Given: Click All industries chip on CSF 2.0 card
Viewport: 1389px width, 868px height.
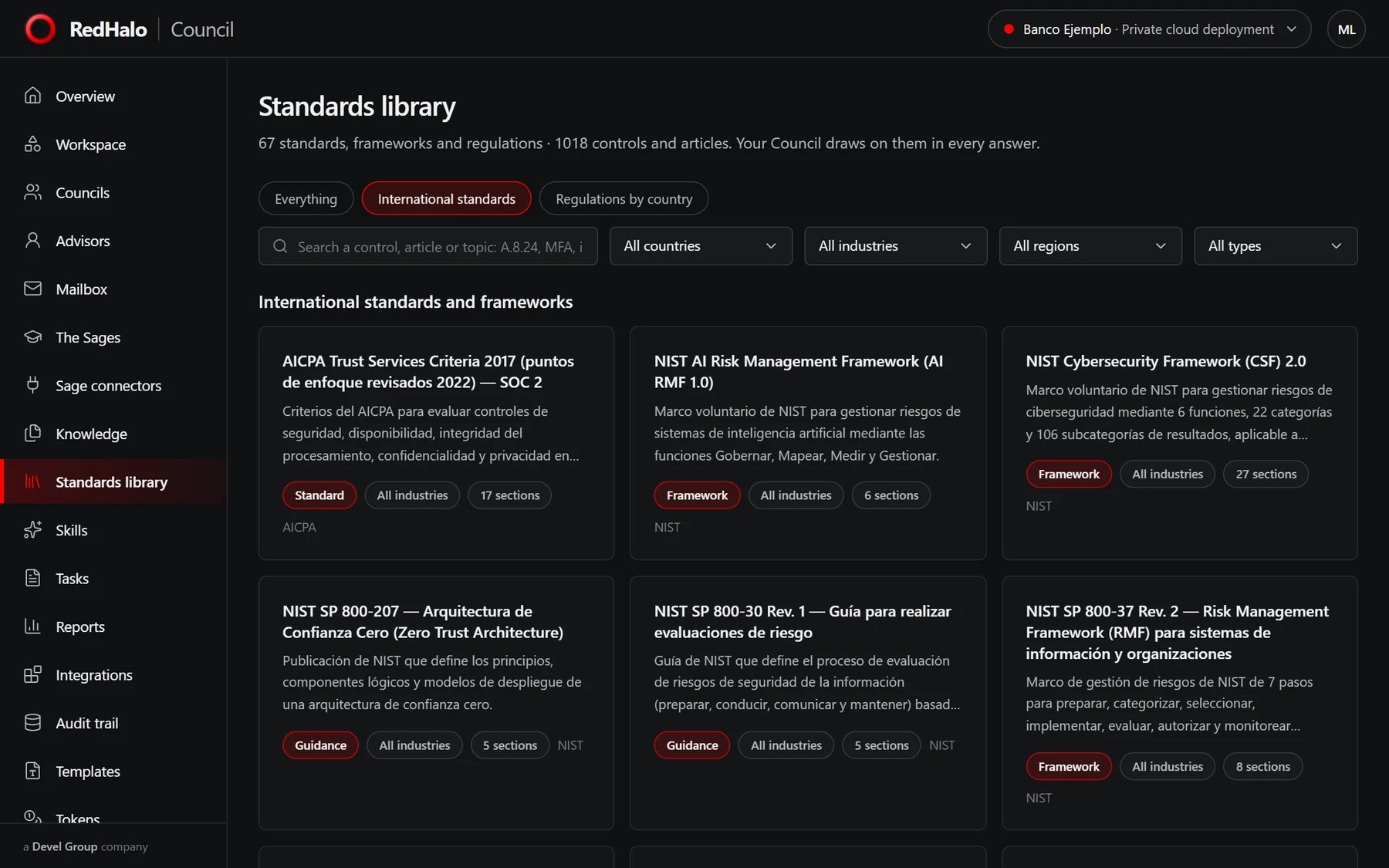Looking at the screenshot, I should coord(1168,474).
